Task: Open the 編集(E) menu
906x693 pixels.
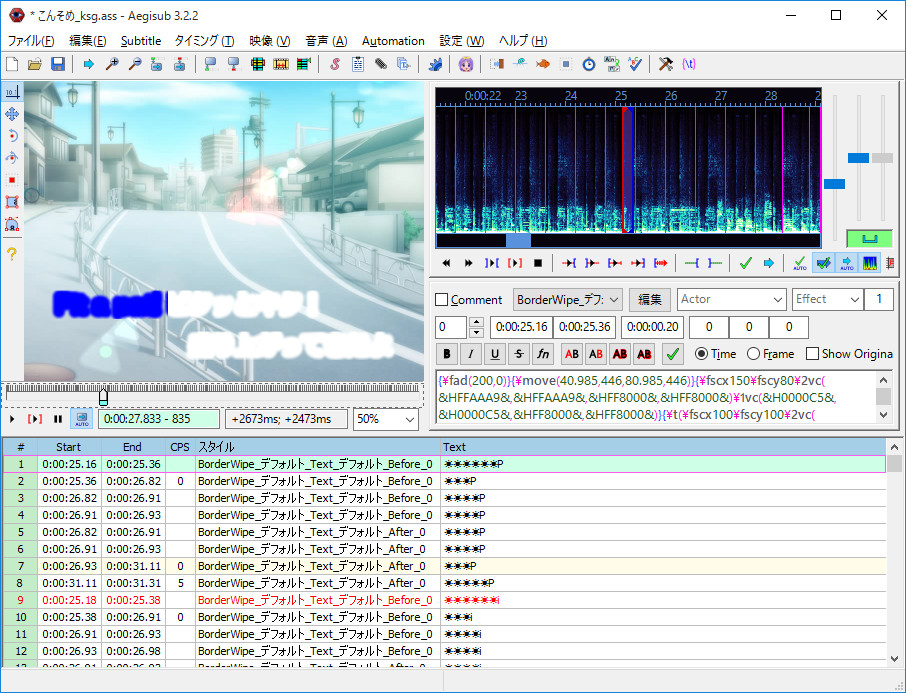Action: [88, 41]
